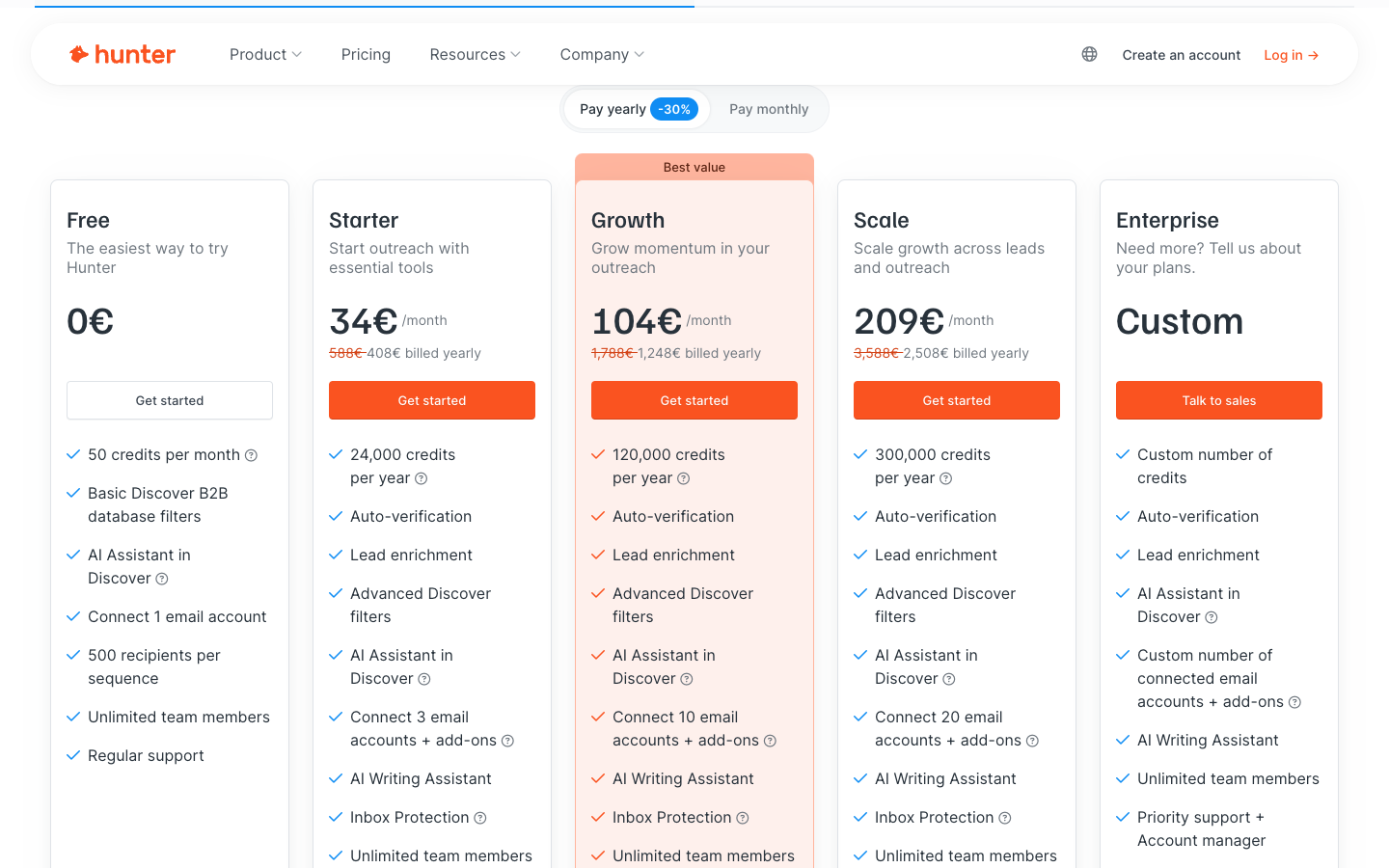
Task: Click help icon beside Starter AI Assistant in Discover
Action: pyautogui.click(x=424, y=679)
